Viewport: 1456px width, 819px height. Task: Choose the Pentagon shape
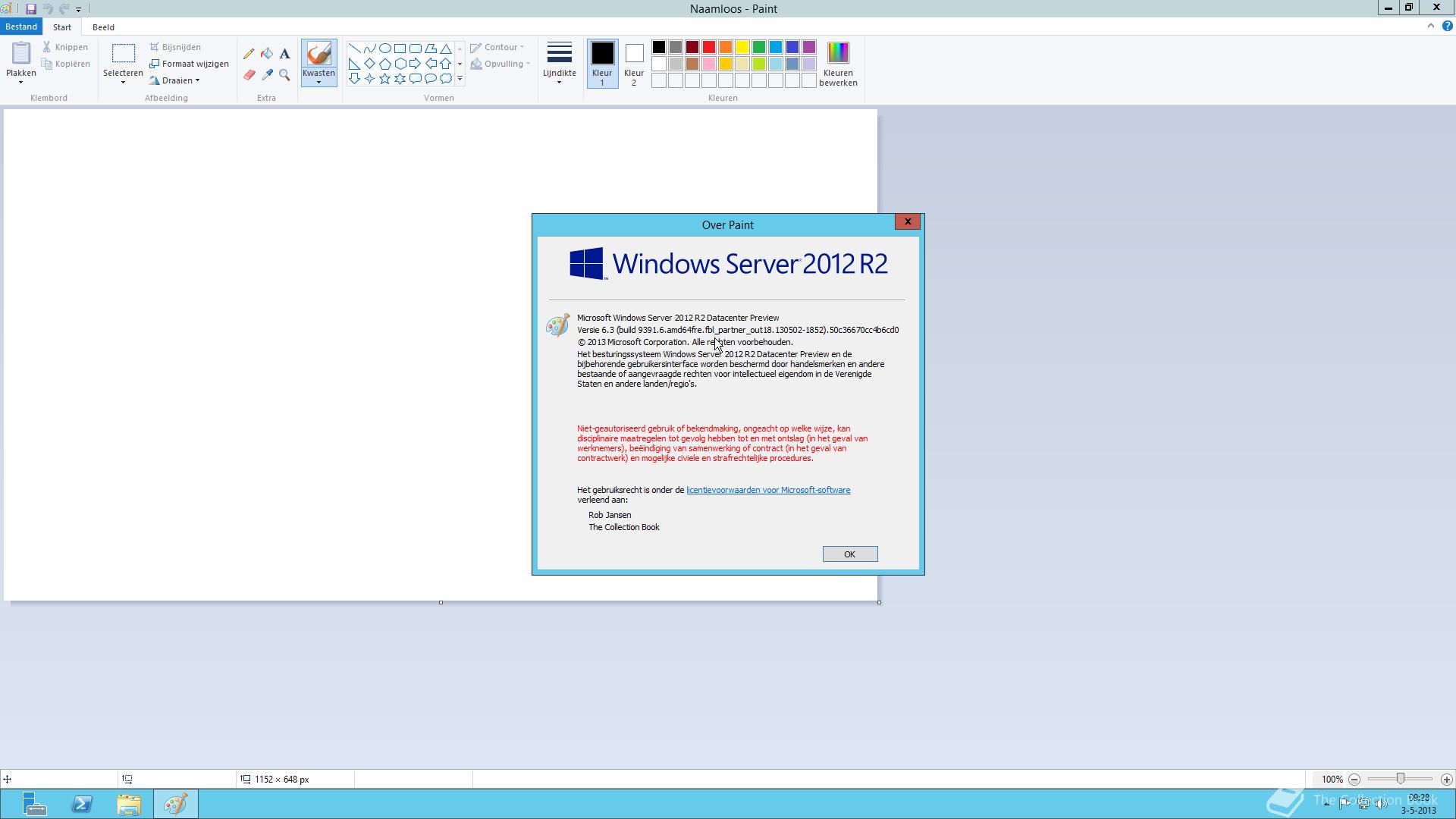[384, 64]
